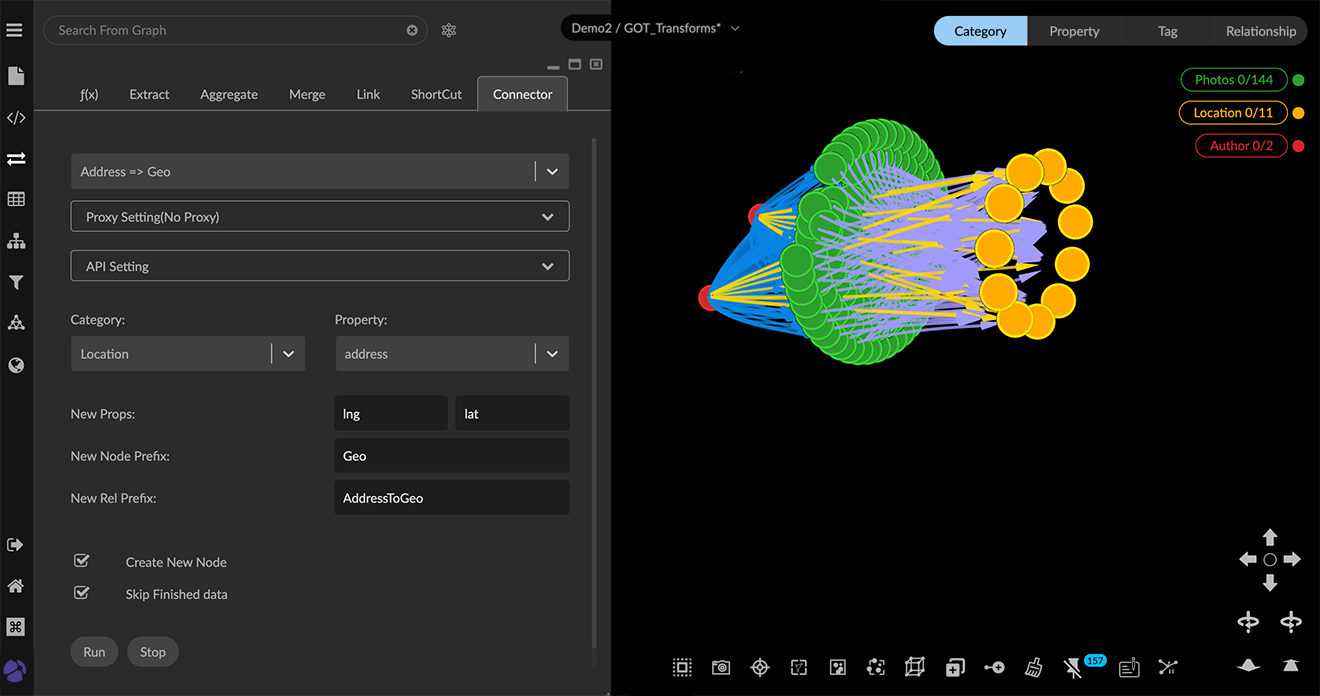This screenshot has height=696, width=1320.
Task: Toggle the Create New Node checkbox
Action: [82, 561]
